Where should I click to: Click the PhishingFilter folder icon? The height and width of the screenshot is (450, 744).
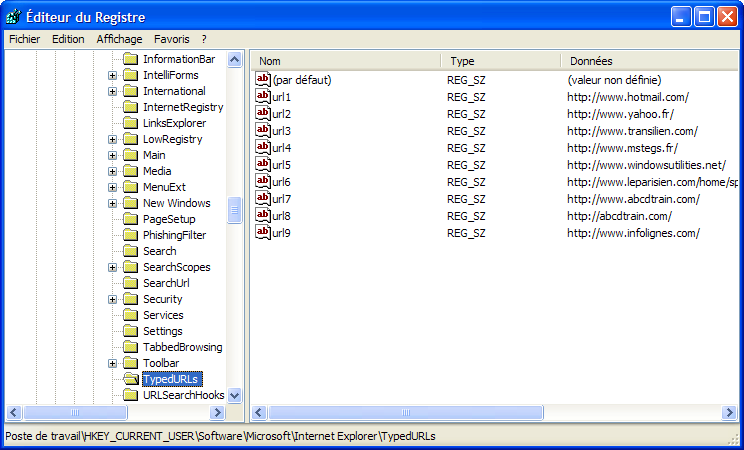coord(130,235)
